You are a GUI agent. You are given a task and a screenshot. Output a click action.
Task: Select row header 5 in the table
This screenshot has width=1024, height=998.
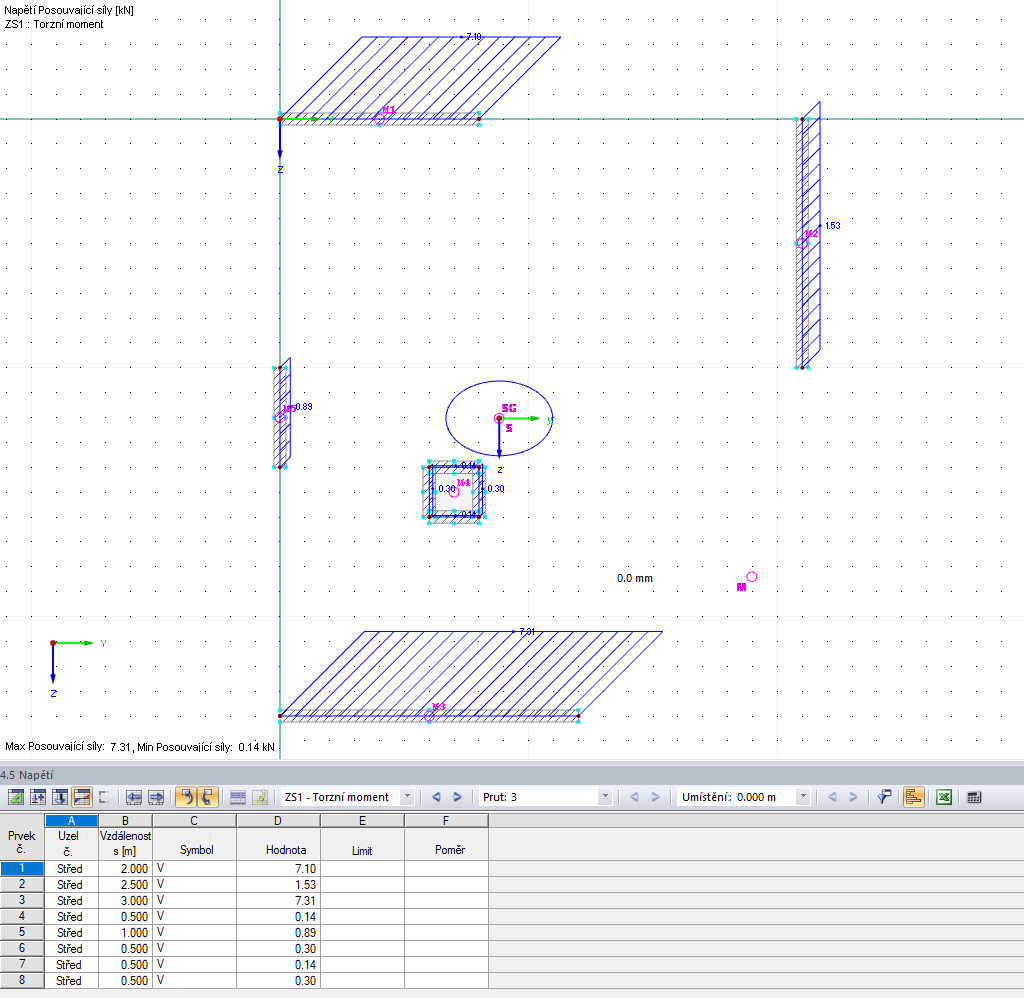coord(22,933)
